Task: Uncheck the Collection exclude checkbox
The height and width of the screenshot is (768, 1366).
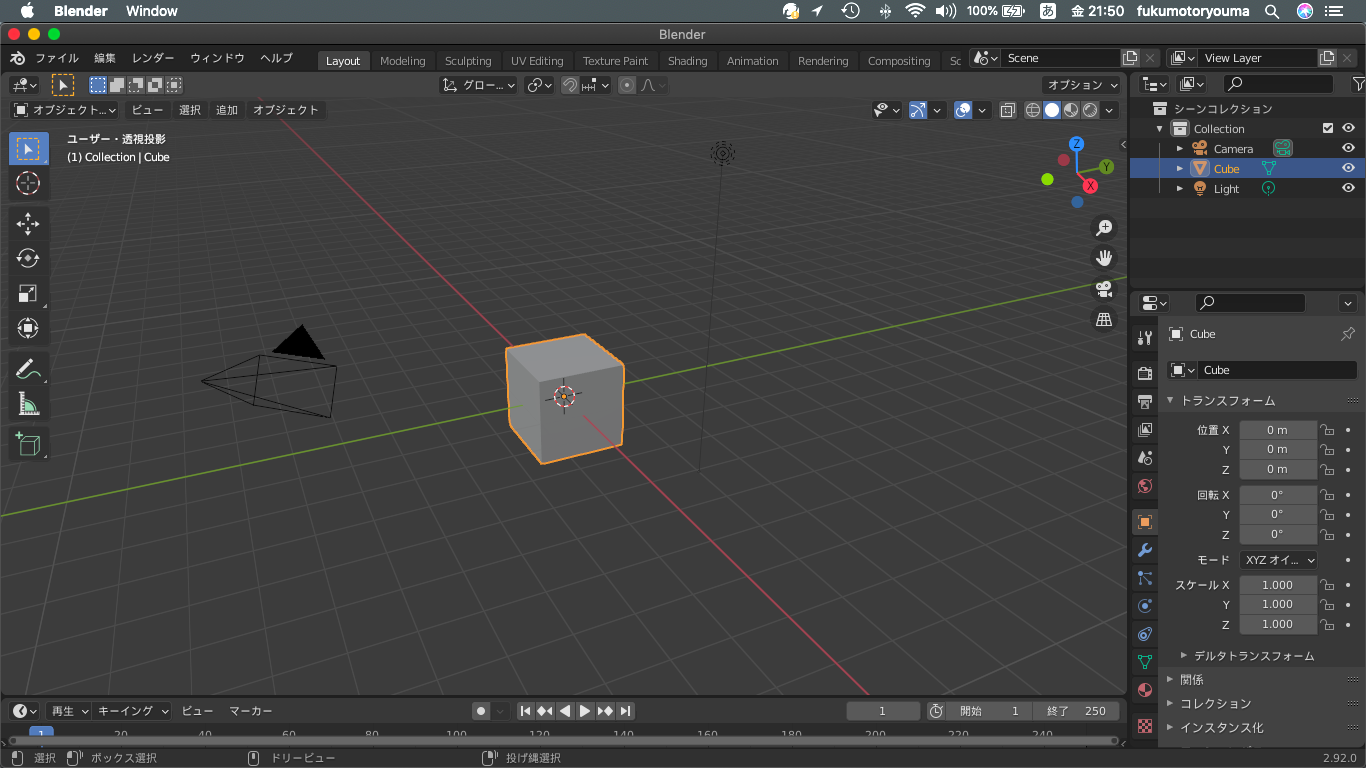Action: [x=1328, y=128]
